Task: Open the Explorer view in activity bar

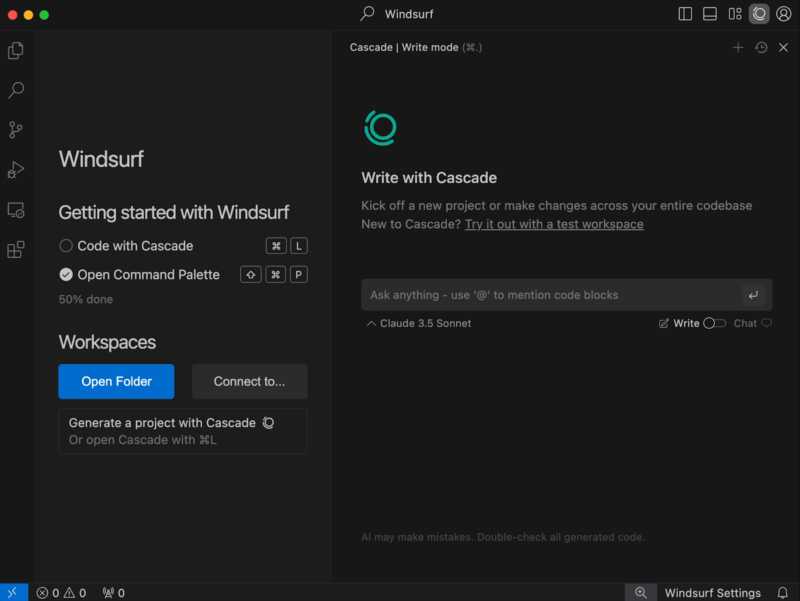Action: tap(16, 50)
